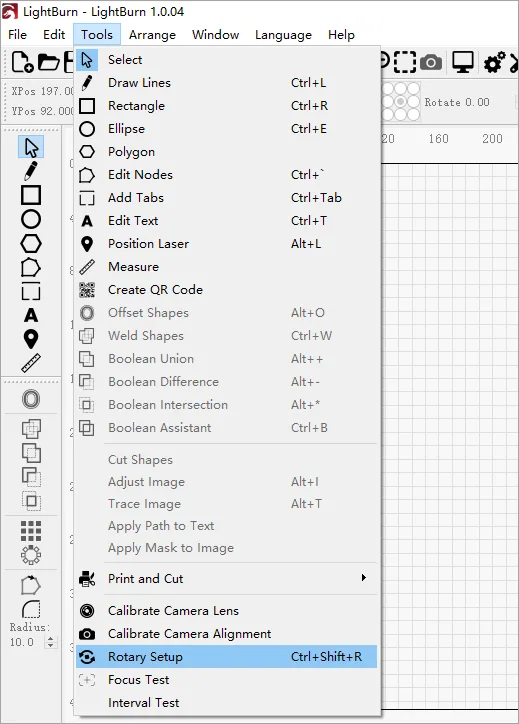Image resolution: width=519 pixels, height=724 pixels.
Task: Select the Add Tabs tool in left toolbar
Action: point(31,291)
